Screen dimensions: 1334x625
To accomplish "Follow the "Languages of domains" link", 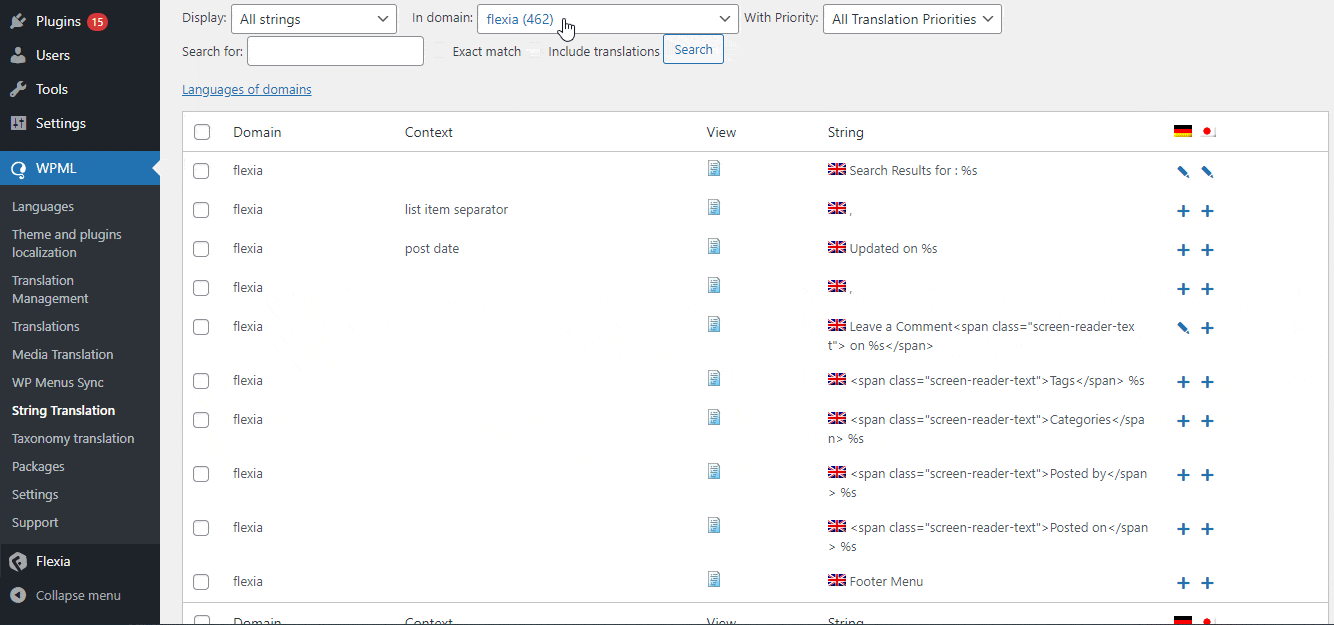I will (247, 90).
